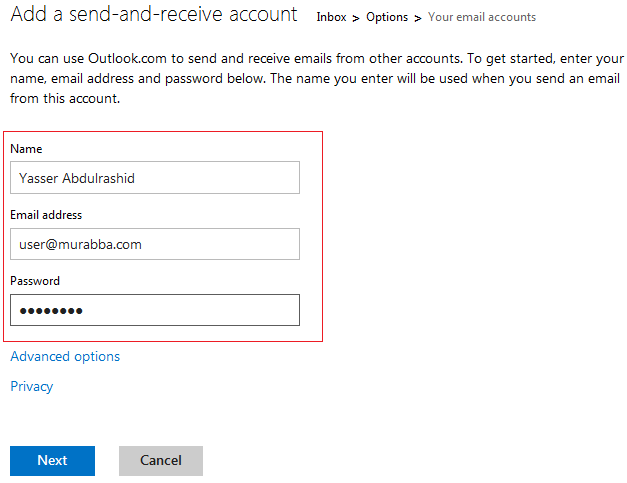Click the Password label text

tap(35, 281)
